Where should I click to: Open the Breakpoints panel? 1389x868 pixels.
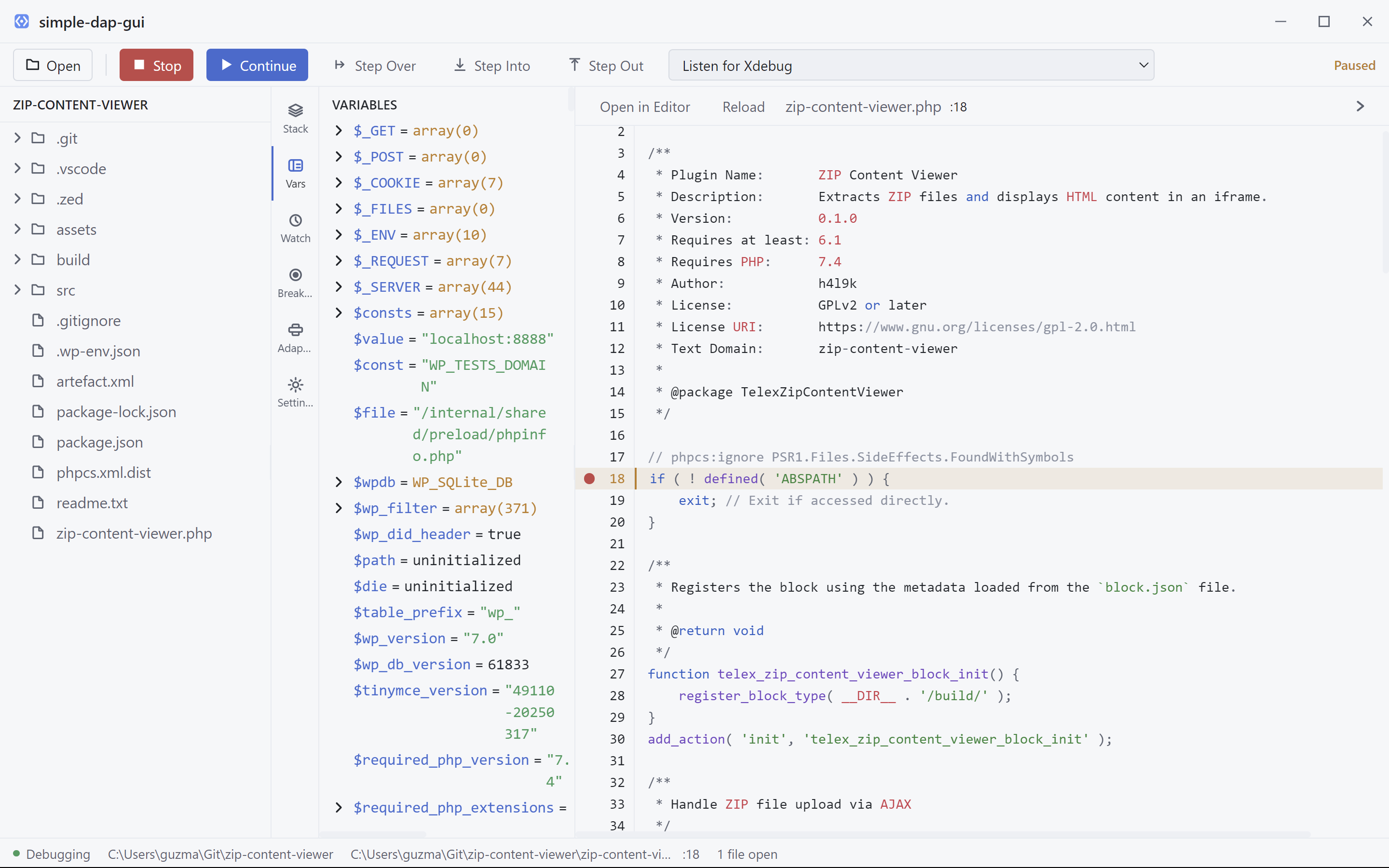tap(295, 284)
